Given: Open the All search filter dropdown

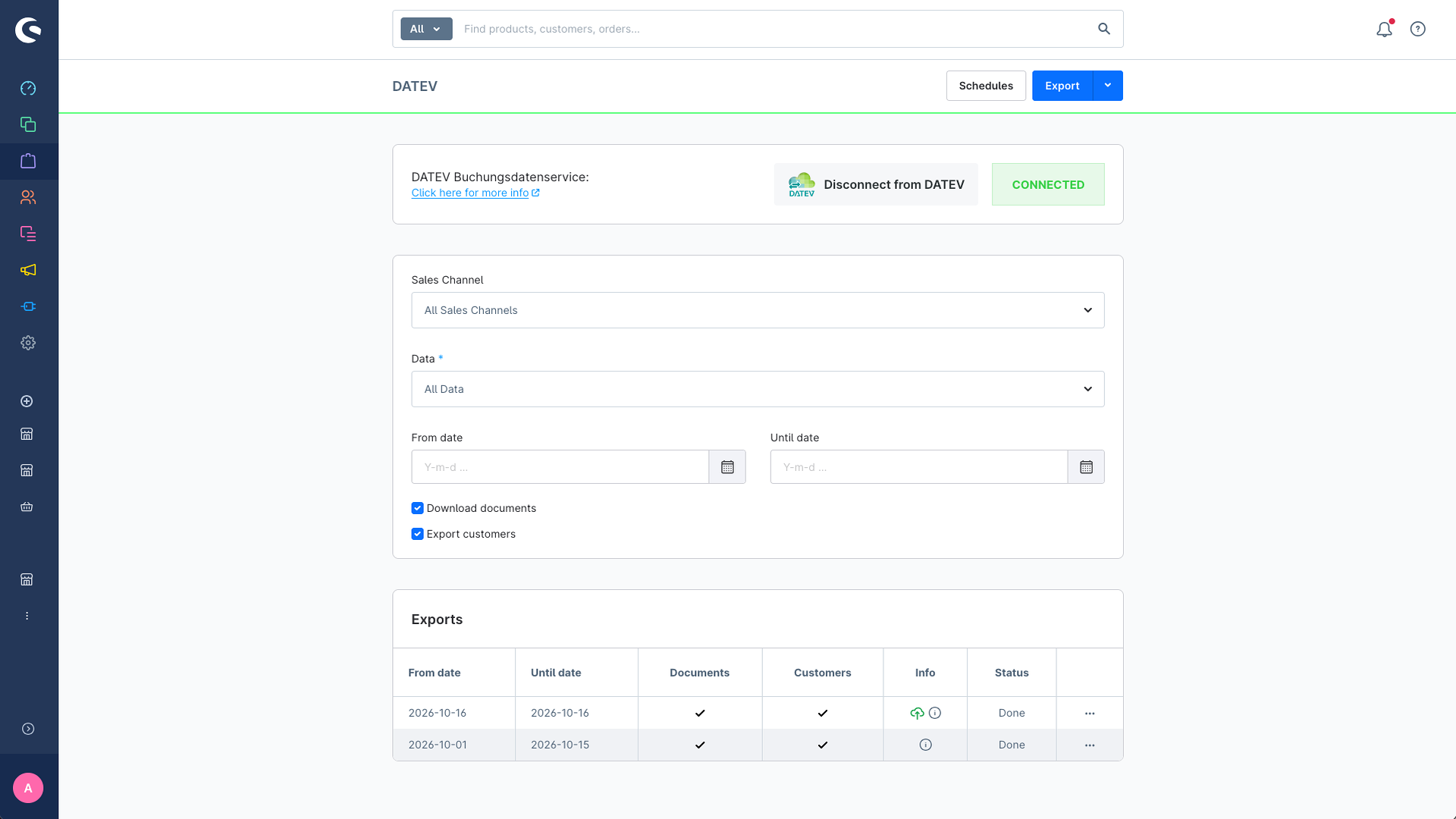Looking at the screenshot, I should pyautogui.click(x=426, y=29).
